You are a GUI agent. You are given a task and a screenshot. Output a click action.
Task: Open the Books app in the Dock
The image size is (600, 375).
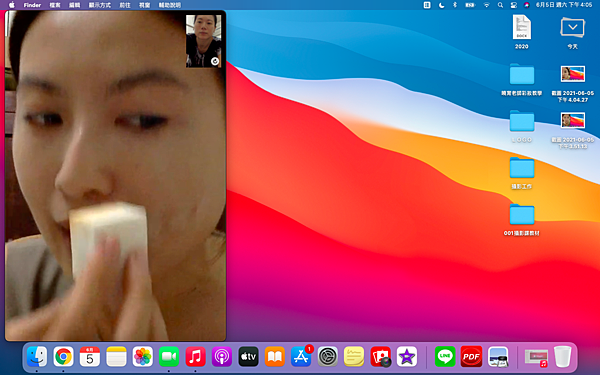tap(275, 357)
